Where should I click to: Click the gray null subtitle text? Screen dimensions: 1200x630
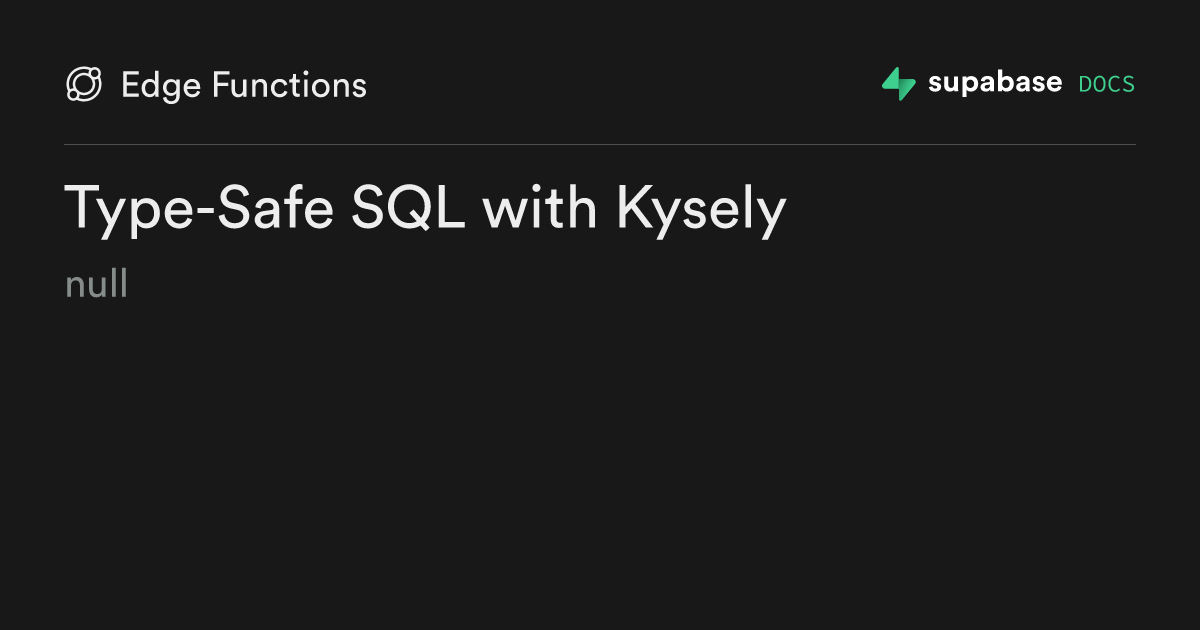pos(96,285)
